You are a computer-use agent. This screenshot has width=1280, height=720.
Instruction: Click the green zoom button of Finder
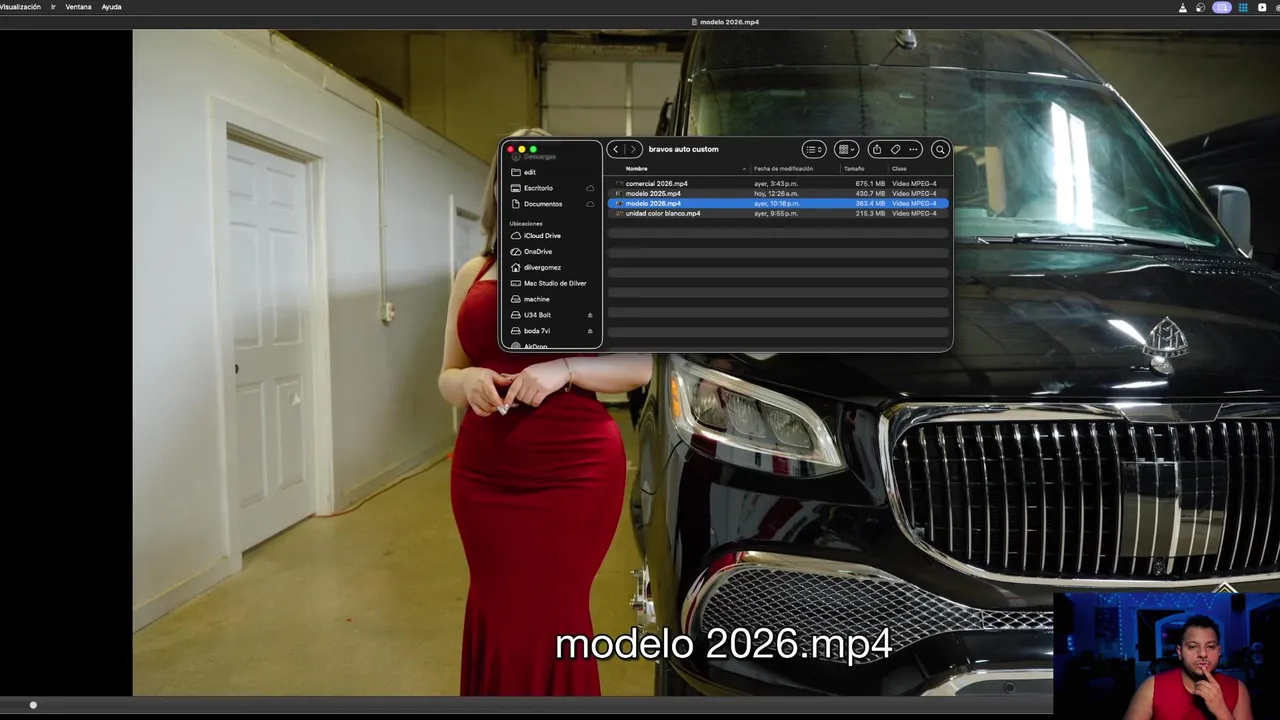pos(533,149)
